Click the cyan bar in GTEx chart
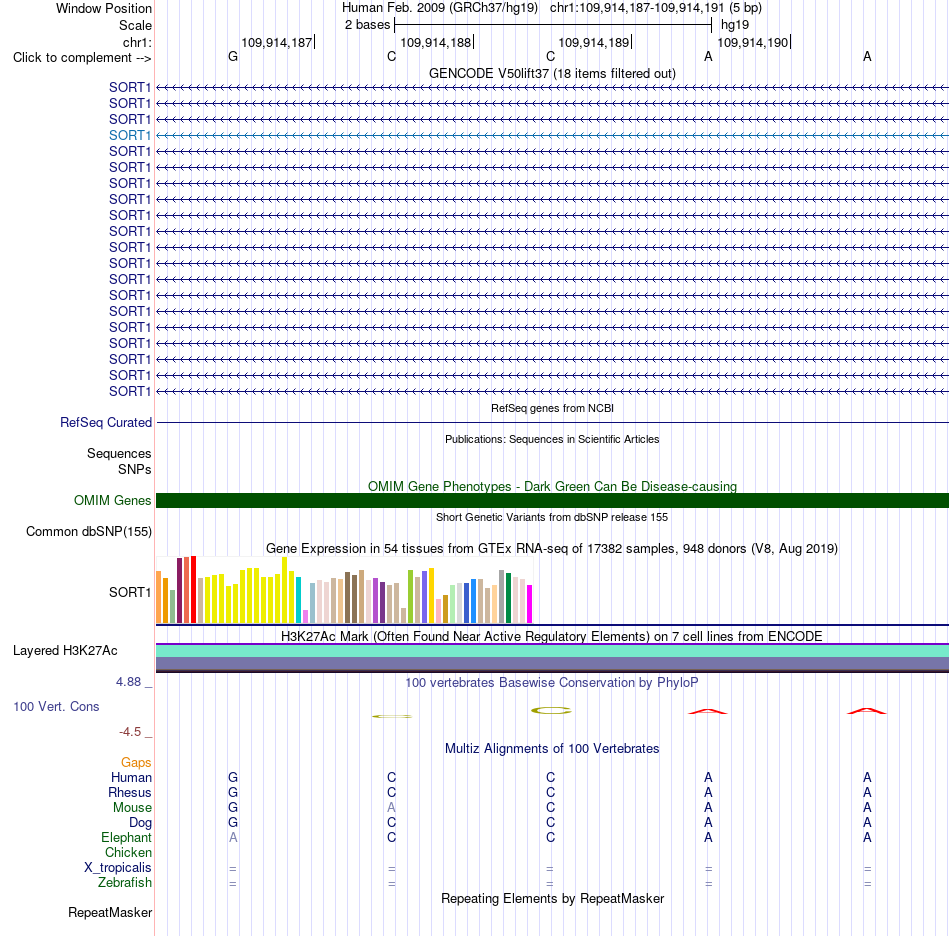 click(299, 600)
